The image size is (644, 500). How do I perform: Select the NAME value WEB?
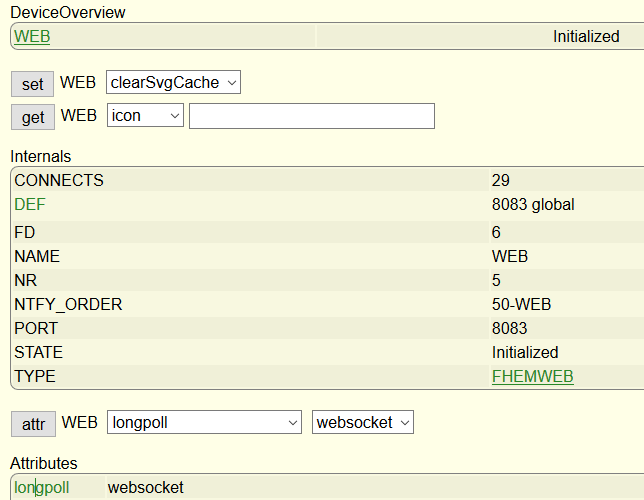click(x=510, y=256)
